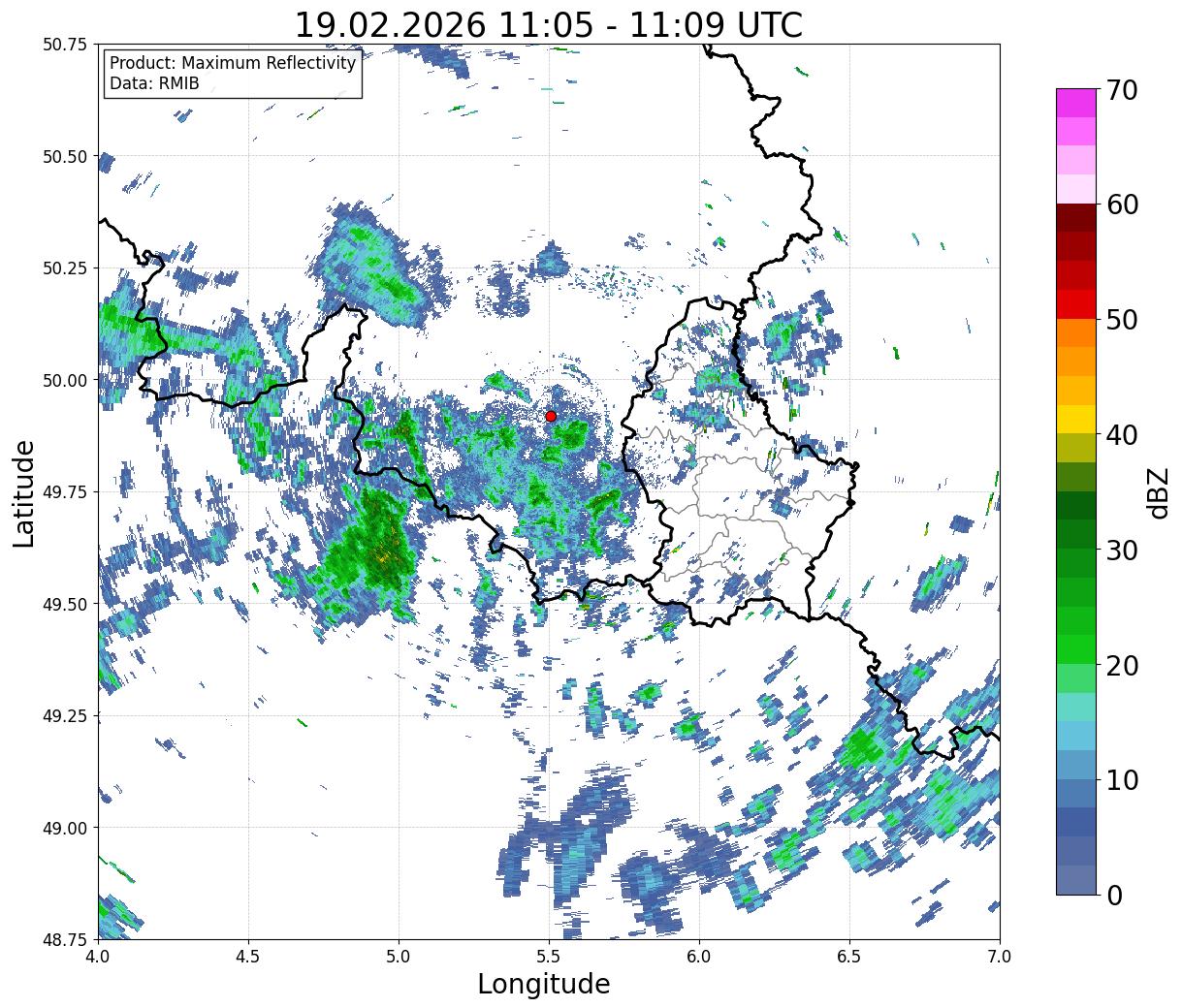
Task: Click the latitude tick label 48.75
Action: tap(64, 939)
